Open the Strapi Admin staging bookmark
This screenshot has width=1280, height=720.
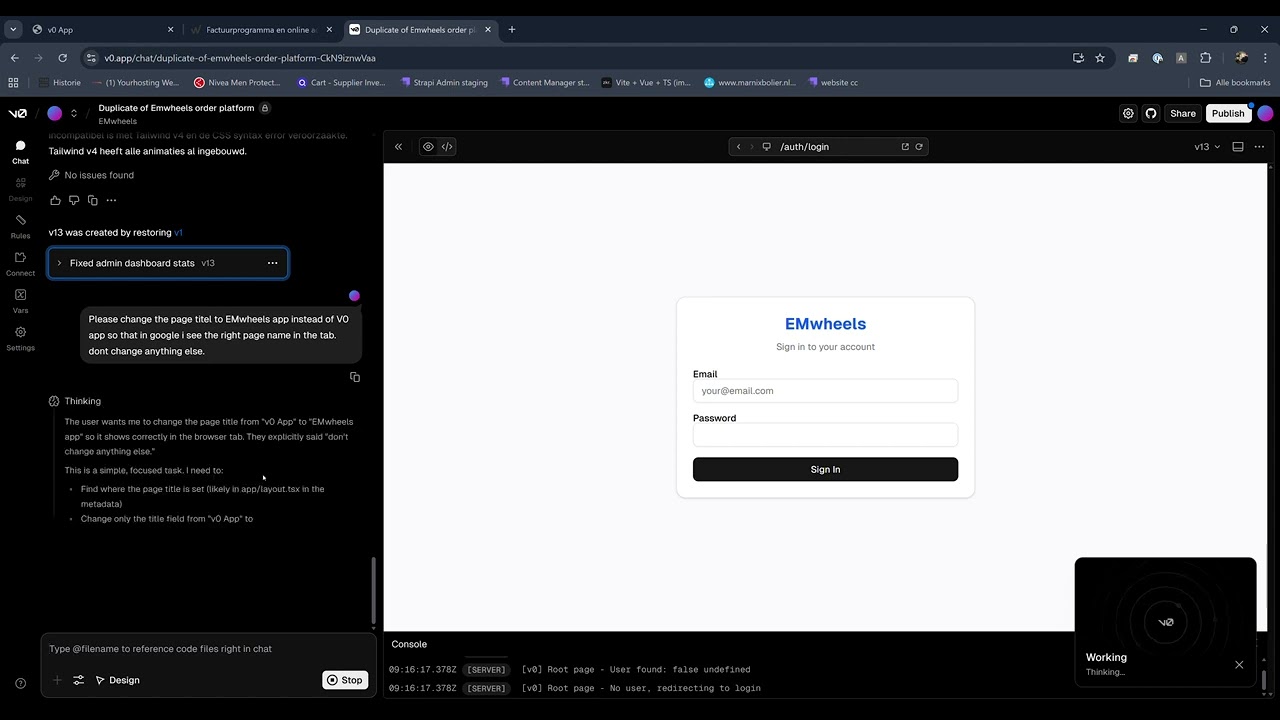click(442, 83)
